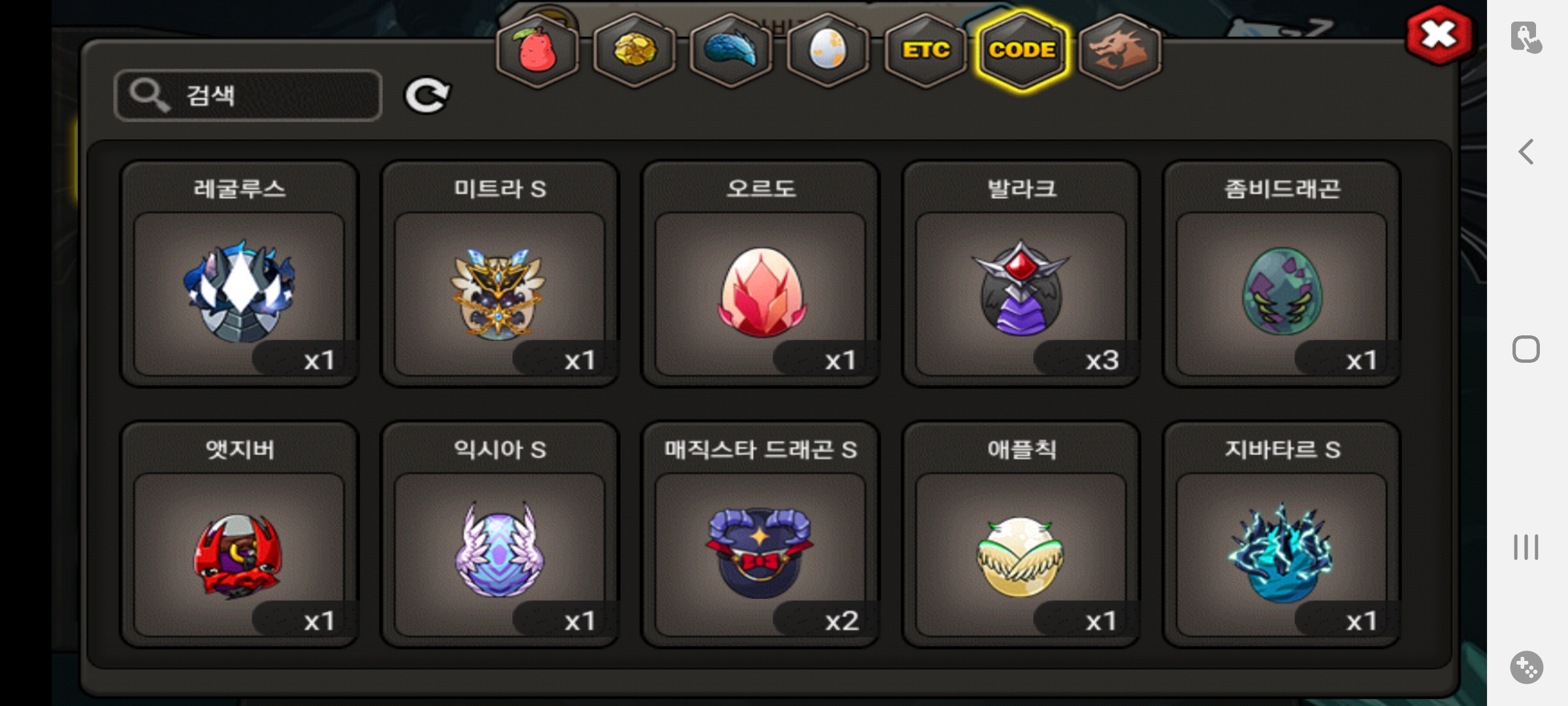Image resolution: width=1568 pixels, height=706 pixels.
Task: Pick the 발라크 egg with x3 count
Action: 1021,274
